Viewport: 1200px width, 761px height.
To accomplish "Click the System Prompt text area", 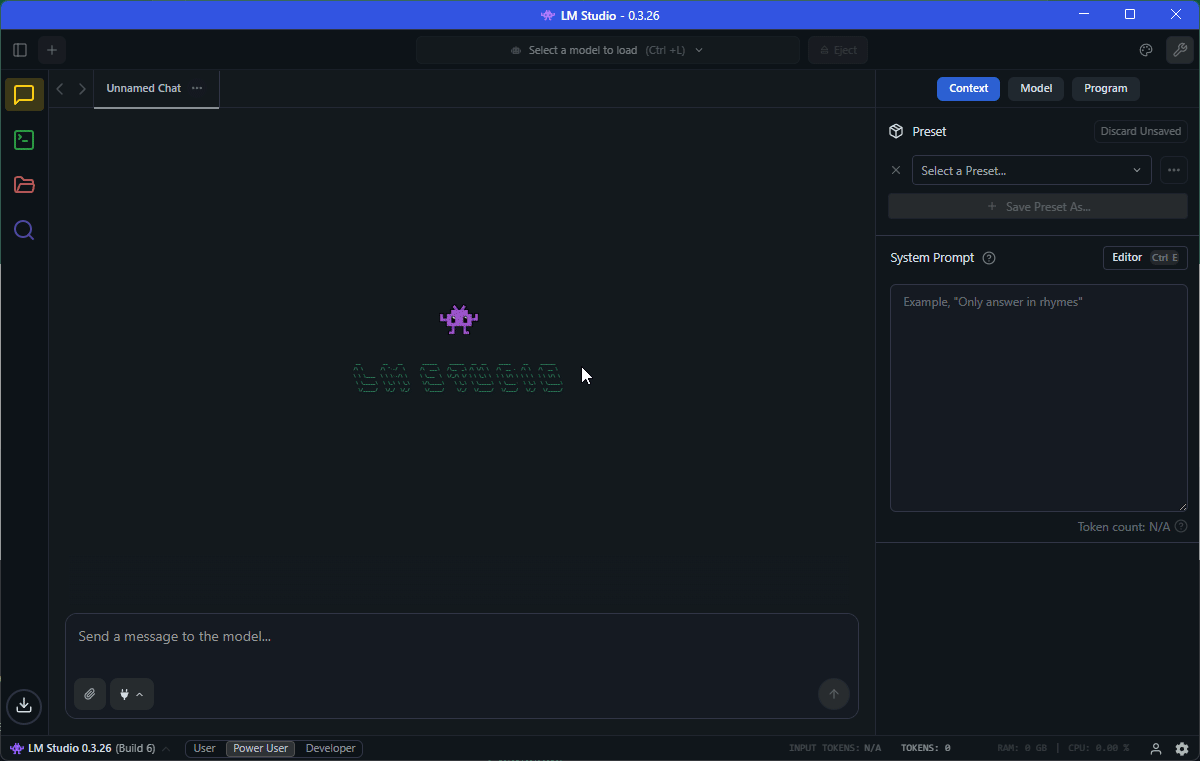I will tap(1038, 400).
